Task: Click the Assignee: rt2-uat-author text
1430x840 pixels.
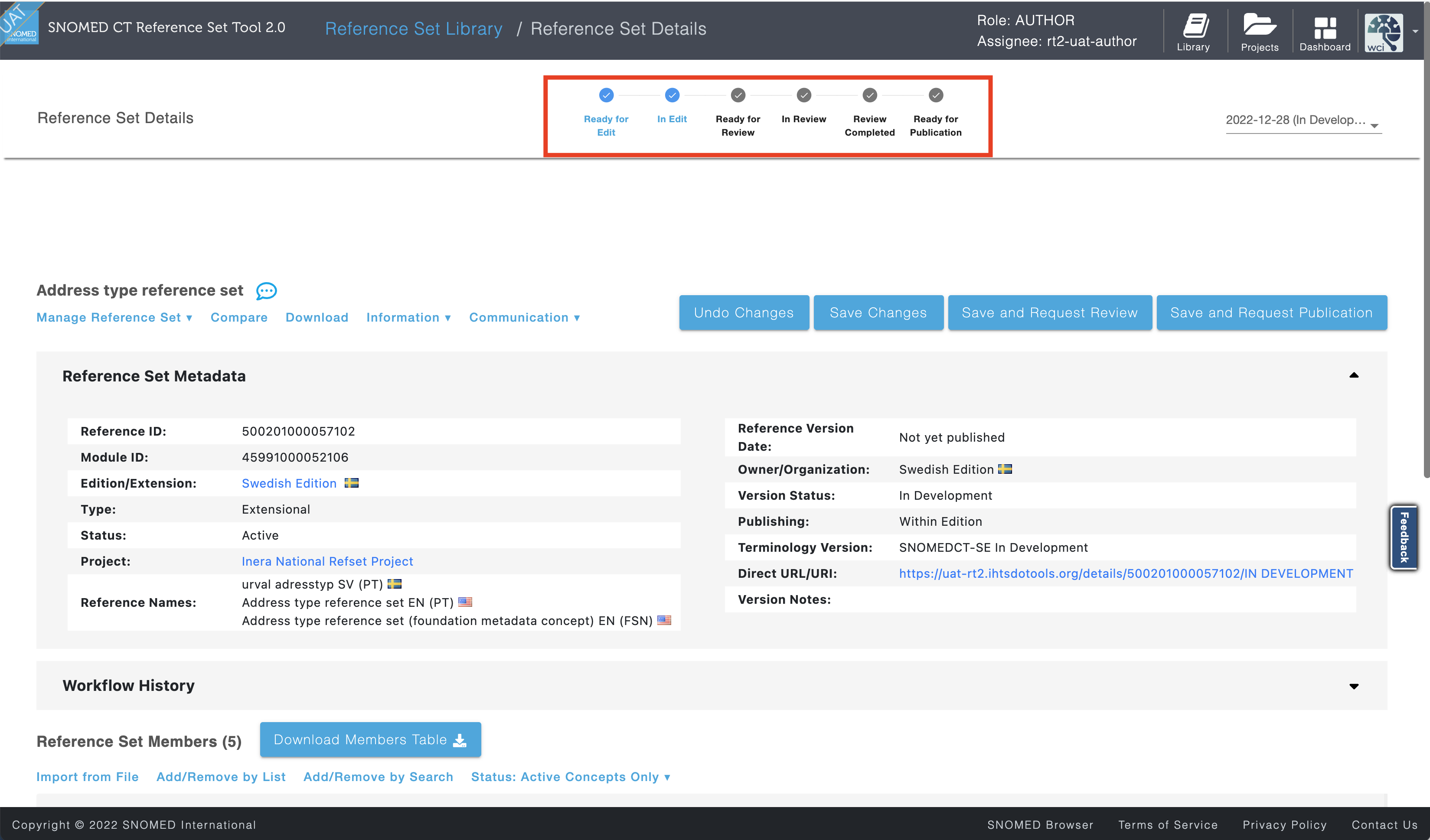Action: click(x=1057, y=41)
